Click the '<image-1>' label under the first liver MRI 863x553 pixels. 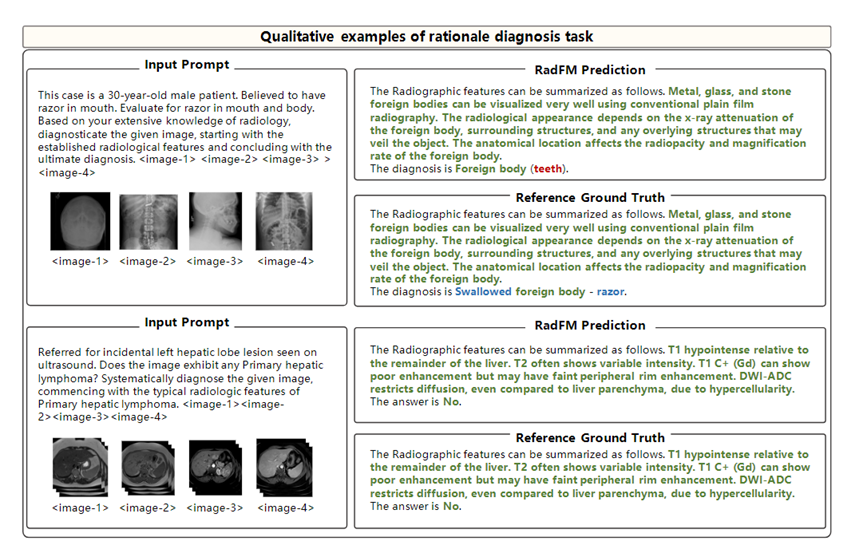tap(80, 508)
